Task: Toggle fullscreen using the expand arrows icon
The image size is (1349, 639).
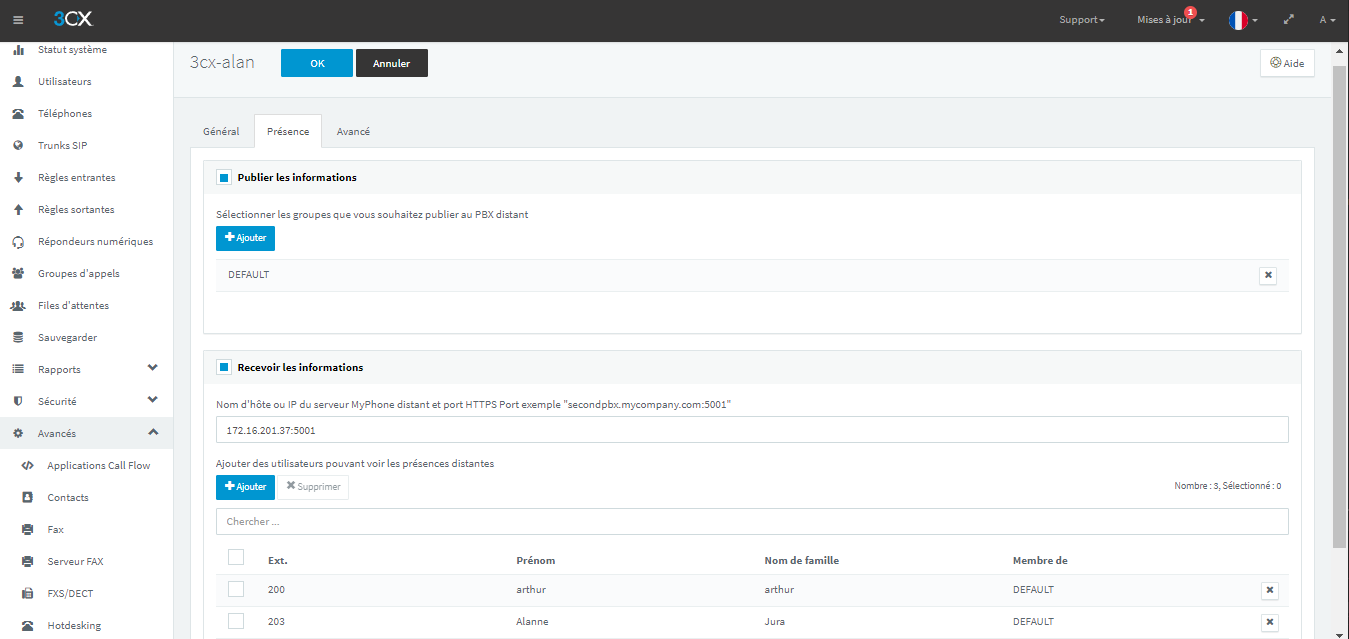Action: coord(1289,20)
